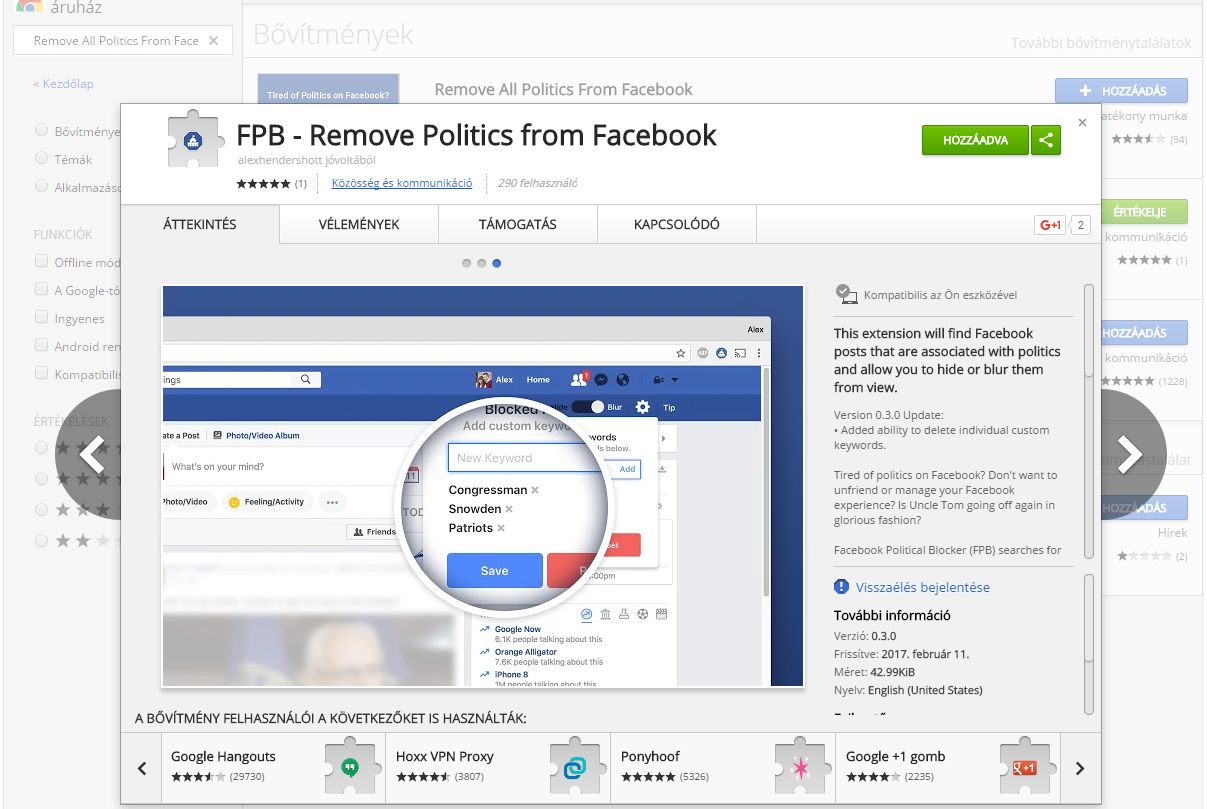Open the Közösség és kommunikáció link

point(402,183)
